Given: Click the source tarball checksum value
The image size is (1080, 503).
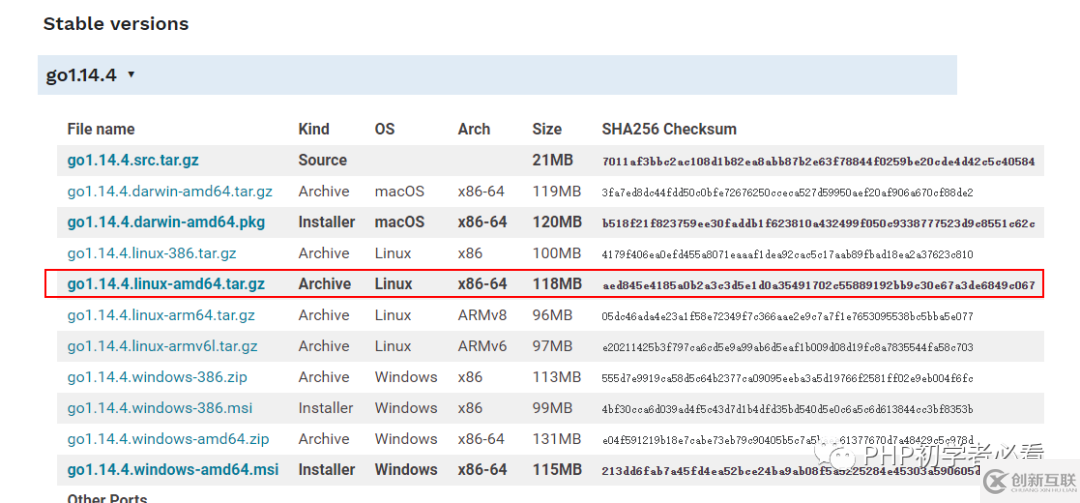Looking at the screenshot, I should click(818, 161).
